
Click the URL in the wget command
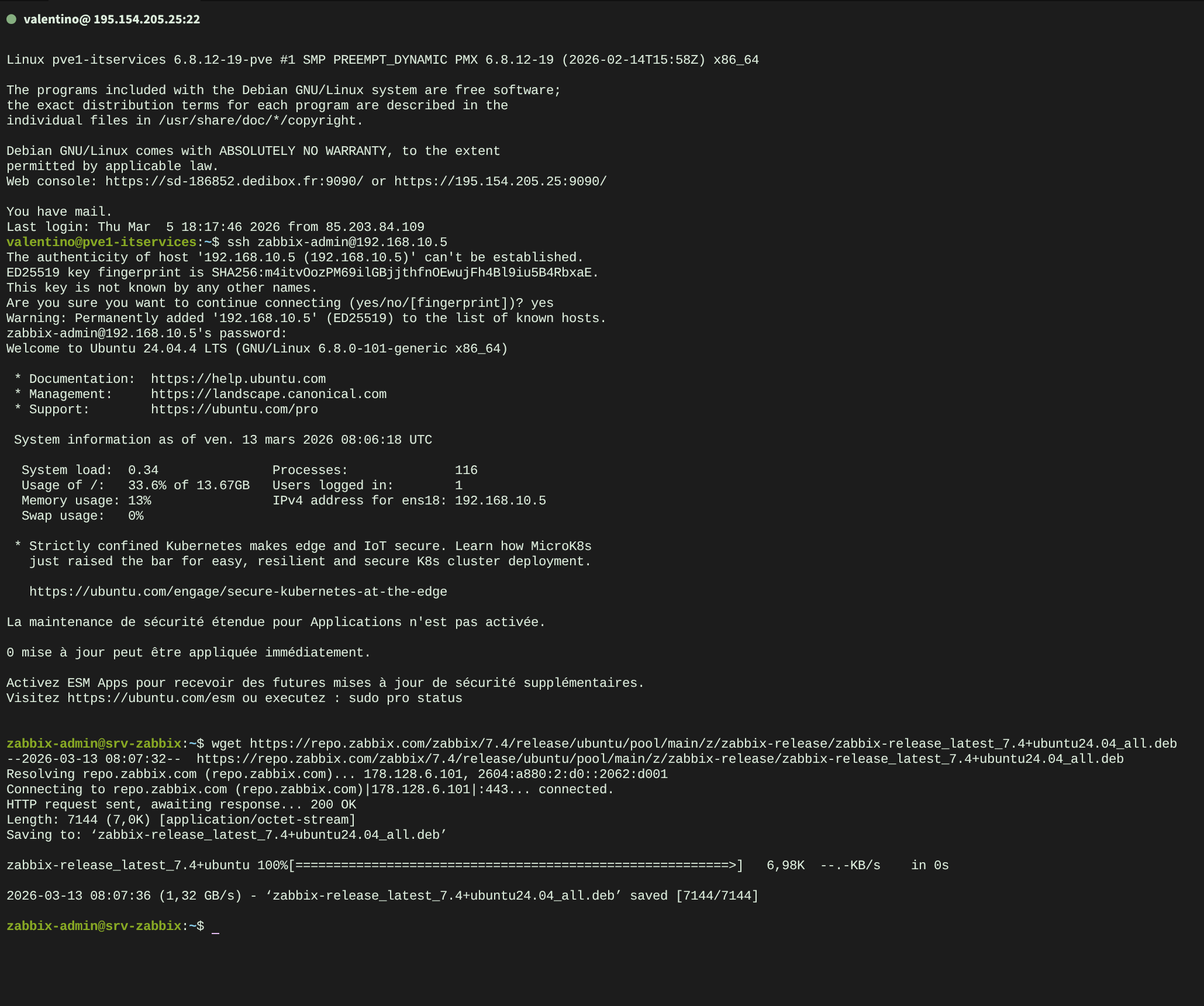[713, 744]
